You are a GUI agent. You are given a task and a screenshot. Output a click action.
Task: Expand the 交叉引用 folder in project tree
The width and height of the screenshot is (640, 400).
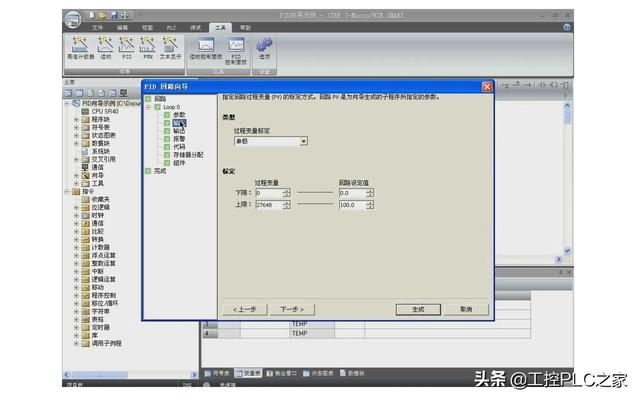click(x=76, y=159)
